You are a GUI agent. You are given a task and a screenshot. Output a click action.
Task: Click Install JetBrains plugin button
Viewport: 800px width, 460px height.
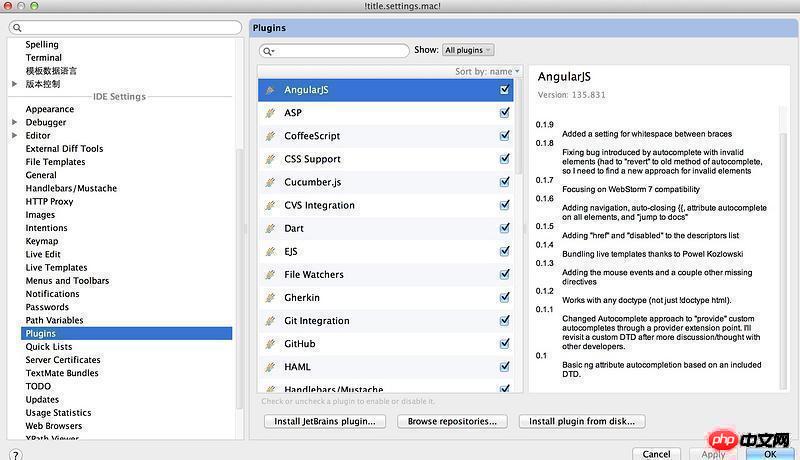click(x=325, y=421)
